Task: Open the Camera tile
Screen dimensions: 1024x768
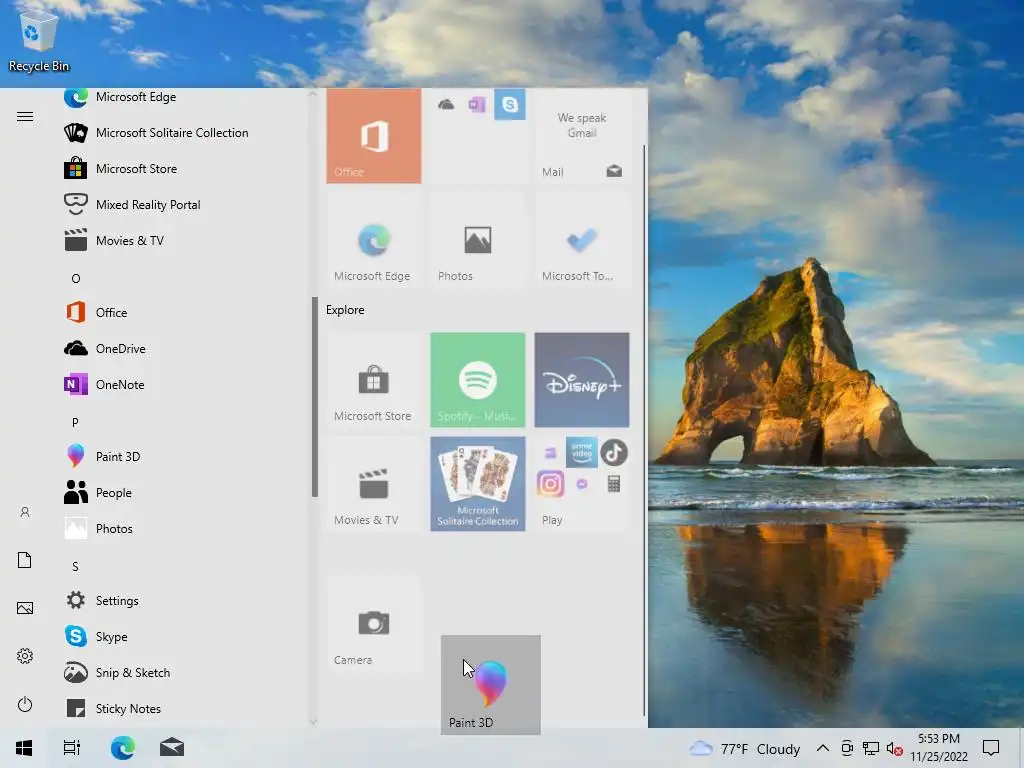Action: [374, 624]
